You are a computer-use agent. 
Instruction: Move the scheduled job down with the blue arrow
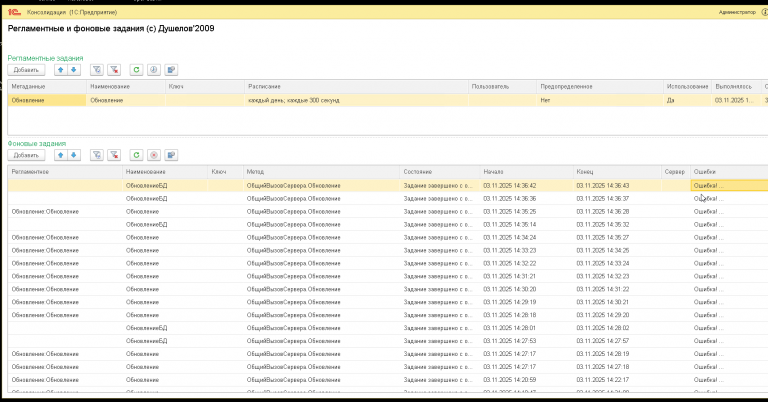click(73, 70)
